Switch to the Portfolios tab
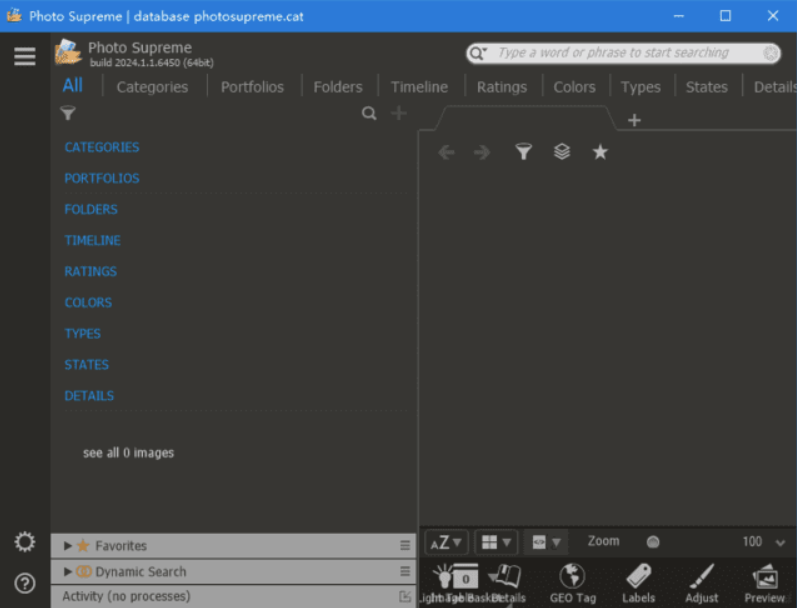Viewport: 797px width, 608px height. [252, 87]
